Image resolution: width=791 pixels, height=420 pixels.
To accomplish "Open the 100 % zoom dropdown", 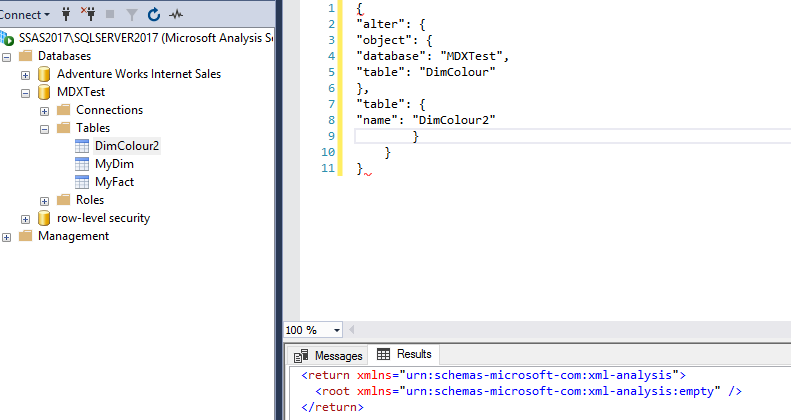I will [336, 330].
